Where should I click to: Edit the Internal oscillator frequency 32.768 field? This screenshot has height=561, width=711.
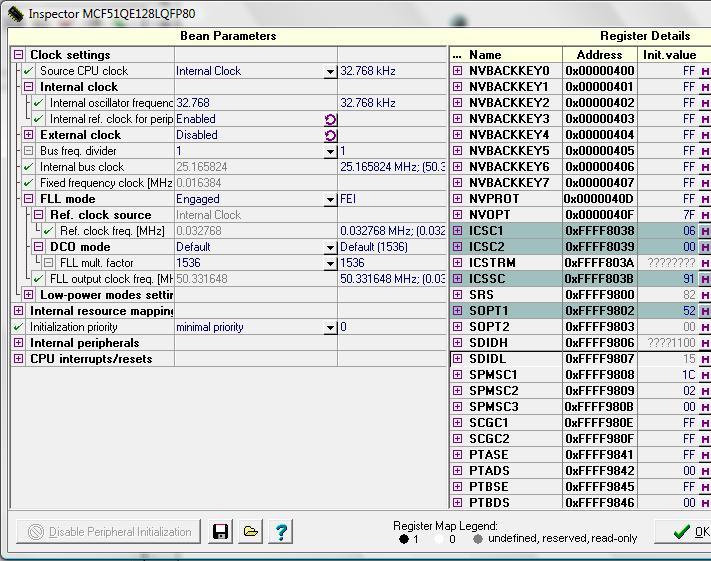255,103
